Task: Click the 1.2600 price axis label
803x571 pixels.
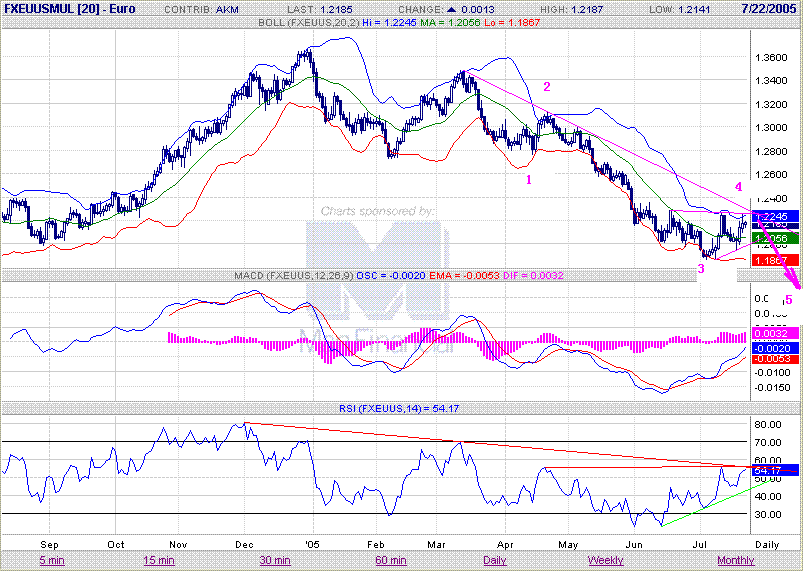Action: pos(771,175)
